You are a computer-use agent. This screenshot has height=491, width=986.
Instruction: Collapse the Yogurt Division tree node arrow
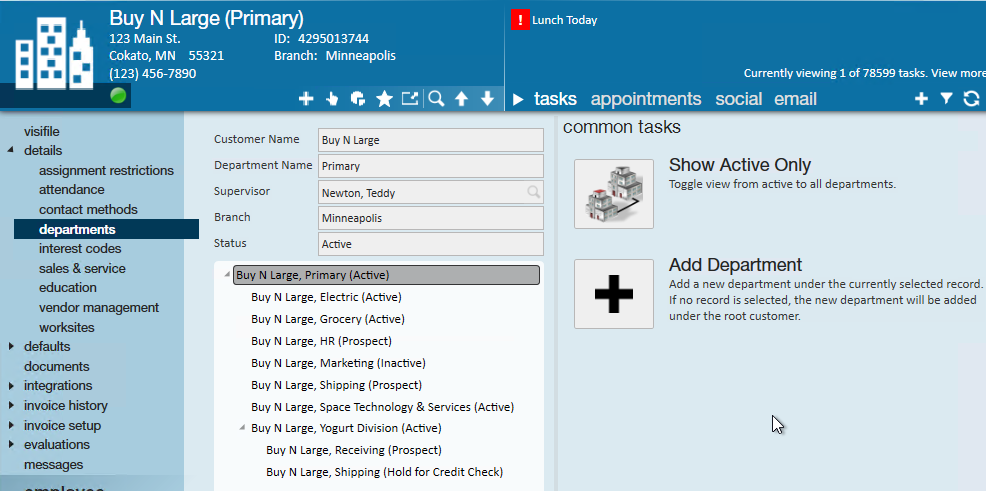point(242,428)
